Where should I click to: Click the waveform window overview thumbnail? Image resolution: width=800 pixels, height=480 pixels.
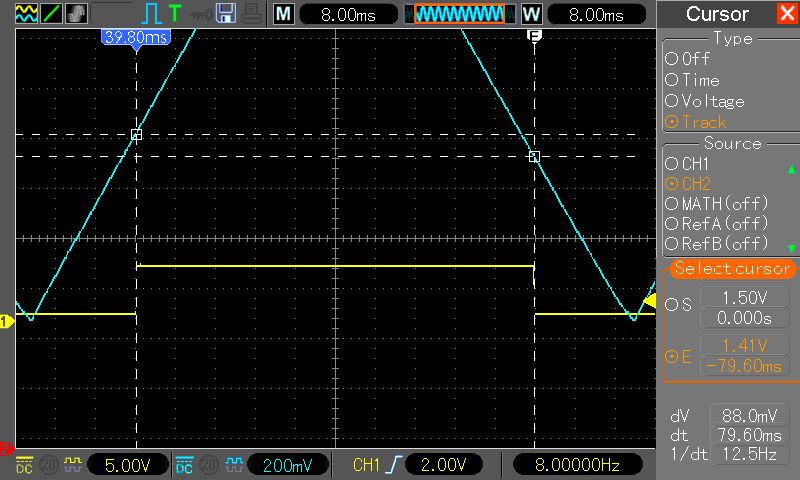click(x=460, y=14)
